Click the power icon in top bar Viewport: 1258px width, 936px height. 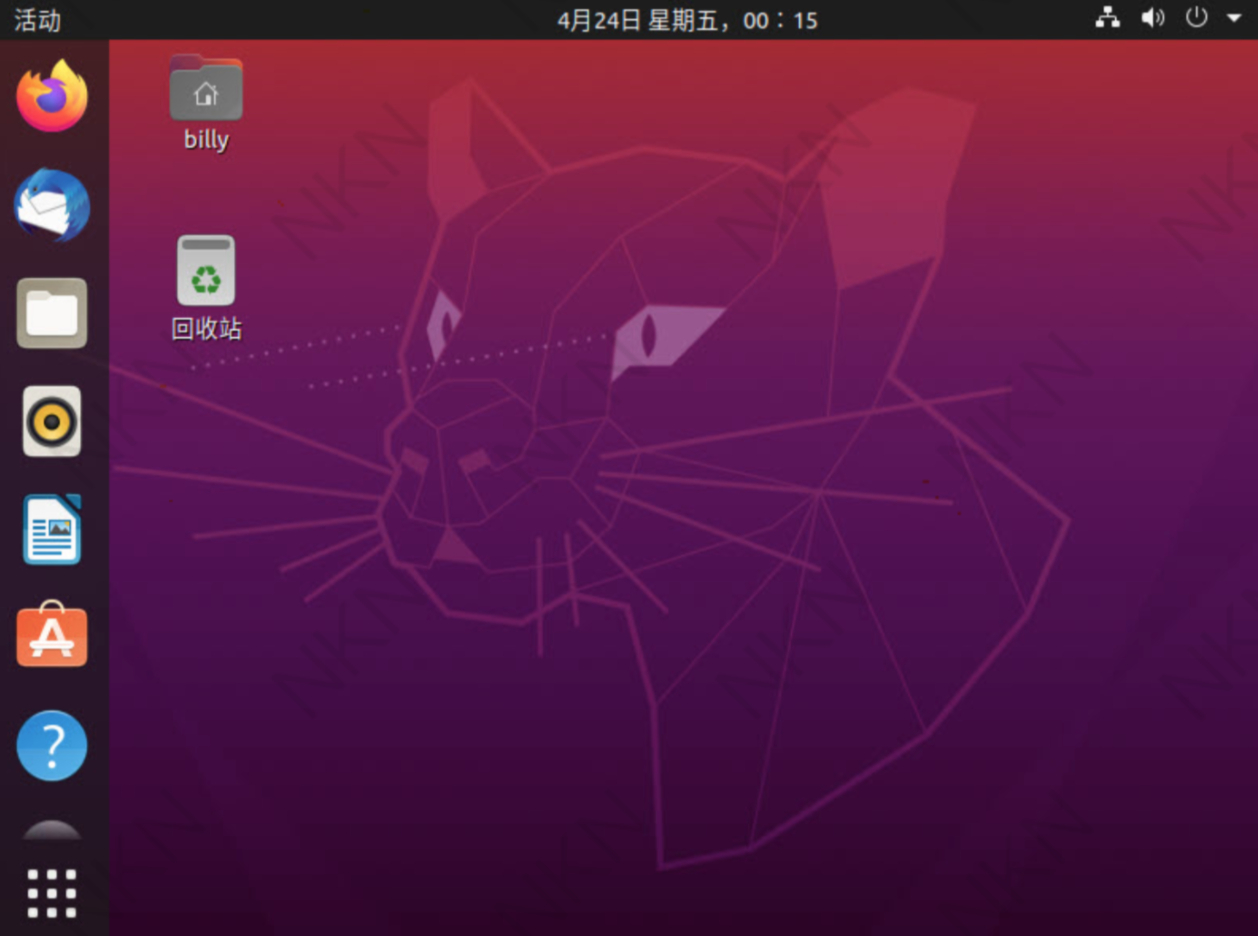point(1197,18)
